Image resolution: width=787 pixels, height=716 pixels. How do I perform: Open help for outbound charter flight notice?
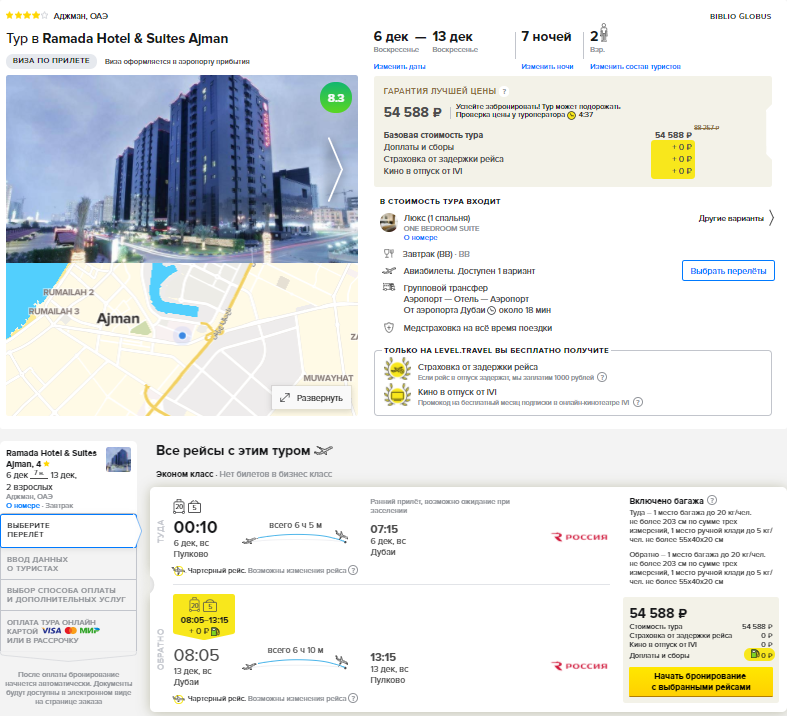[353, 570]
